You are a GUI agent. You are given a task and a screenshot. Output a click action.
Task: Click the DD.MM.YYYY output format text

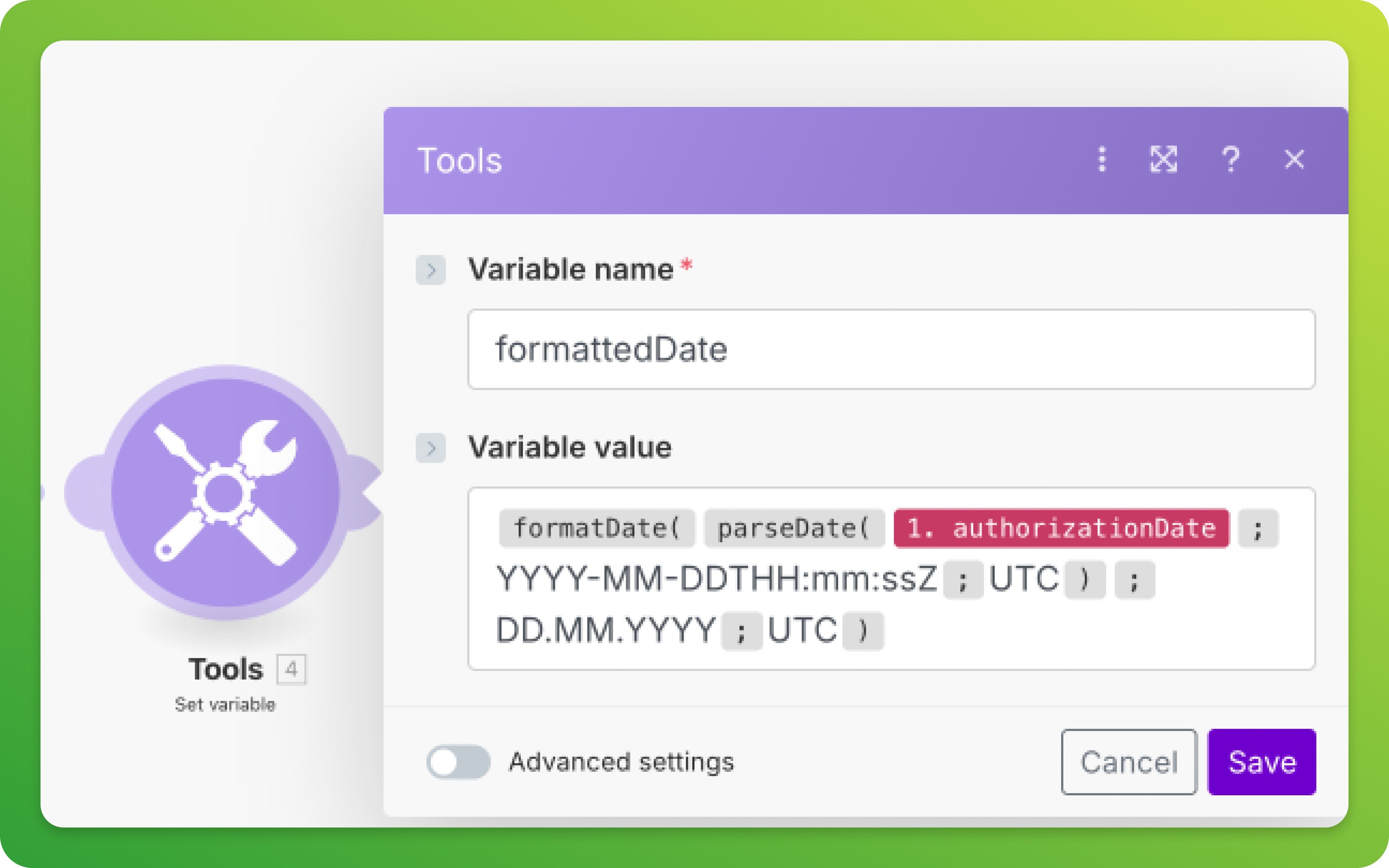point(606,630)
